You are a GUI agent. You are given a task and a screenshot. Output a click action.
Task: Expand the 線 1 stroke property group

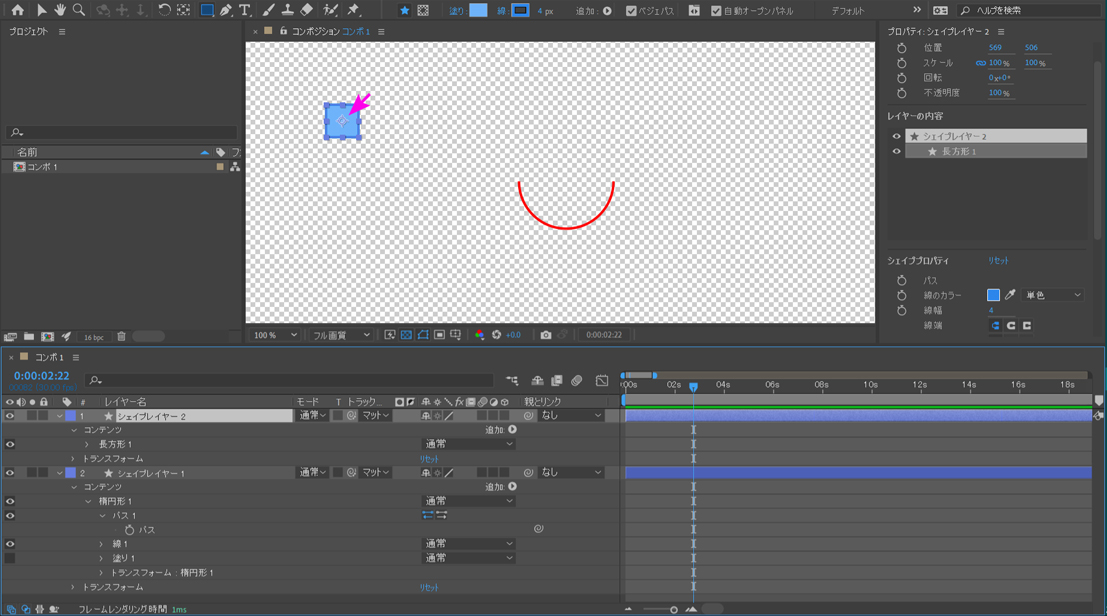[102, 544]
